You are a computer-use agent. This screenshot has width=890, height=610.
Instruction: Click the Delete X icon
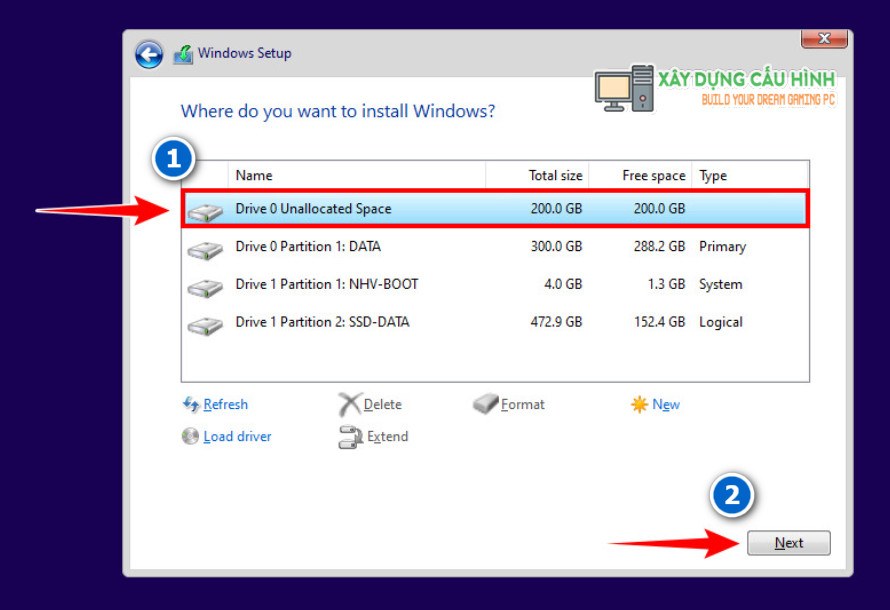349,404
